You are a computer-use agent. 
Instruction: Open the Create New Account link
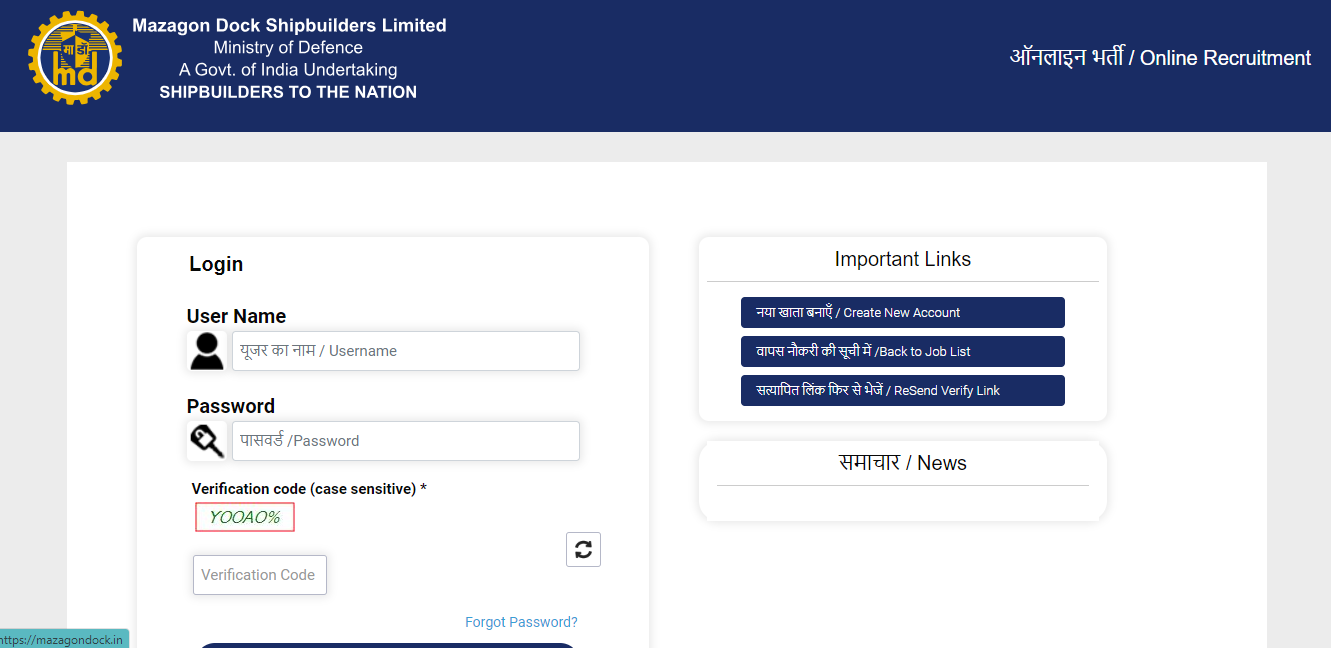tap(903, 312)
